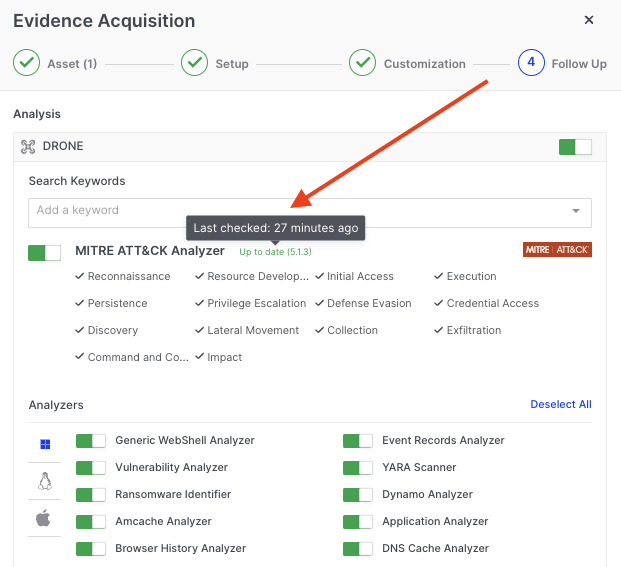Uncheck the Credential Access tactic

coord(491,303)
